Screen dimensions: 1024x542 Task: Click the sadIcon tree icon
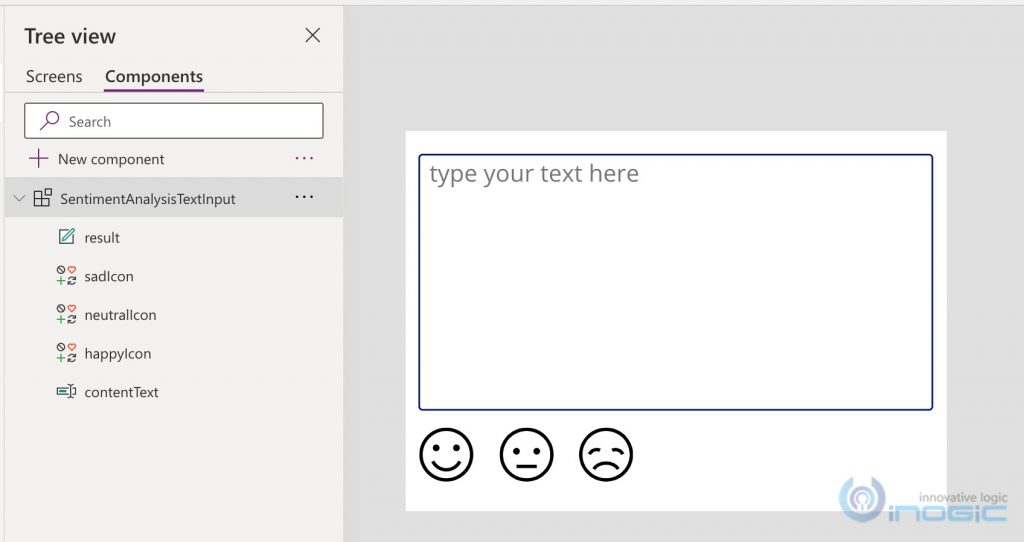click(x=66, y=276)
